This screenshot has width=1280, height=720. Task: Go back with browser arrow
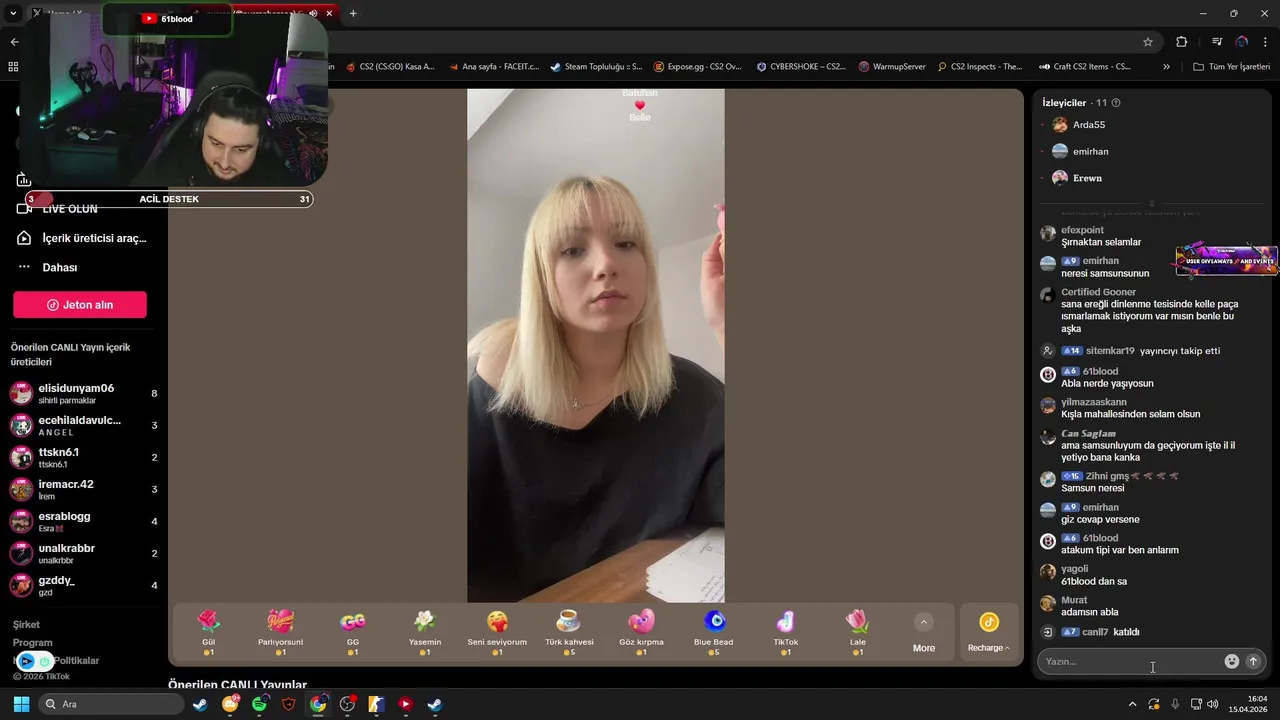point(14,42)
